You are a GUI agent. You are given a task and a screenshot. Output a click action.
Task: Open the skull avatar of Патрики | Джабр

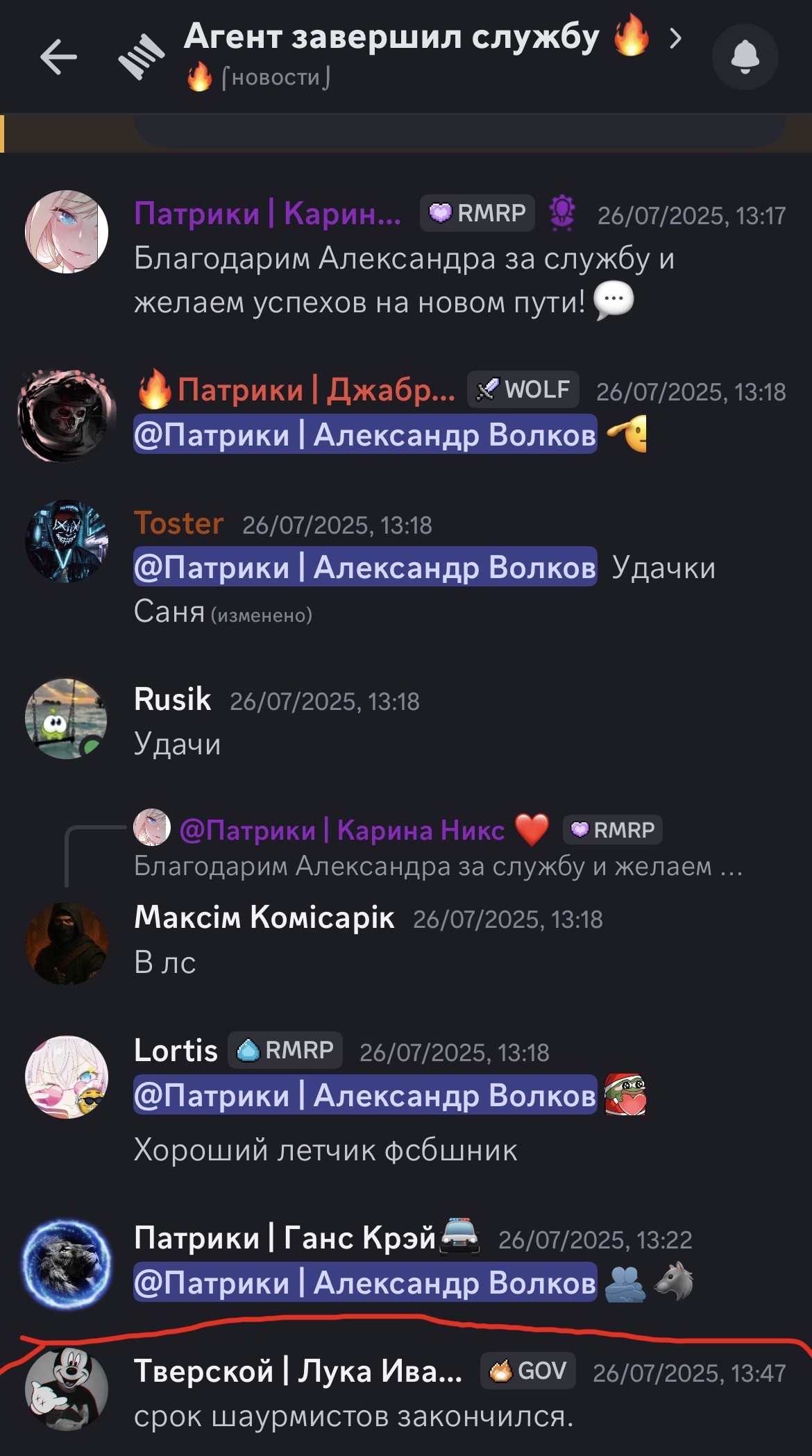(x=67, y=415)
